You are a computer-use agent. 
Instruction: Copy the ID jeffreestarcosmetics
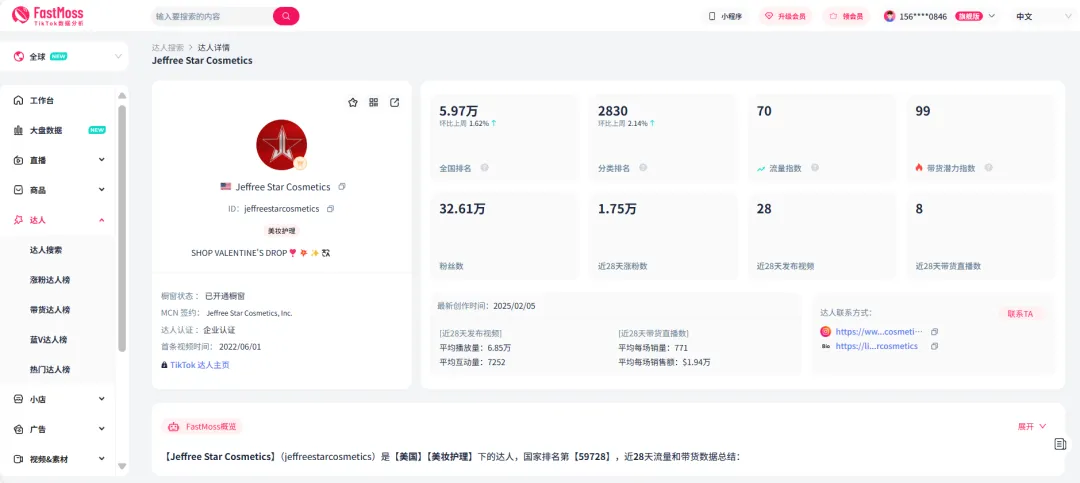pos(331,208)
